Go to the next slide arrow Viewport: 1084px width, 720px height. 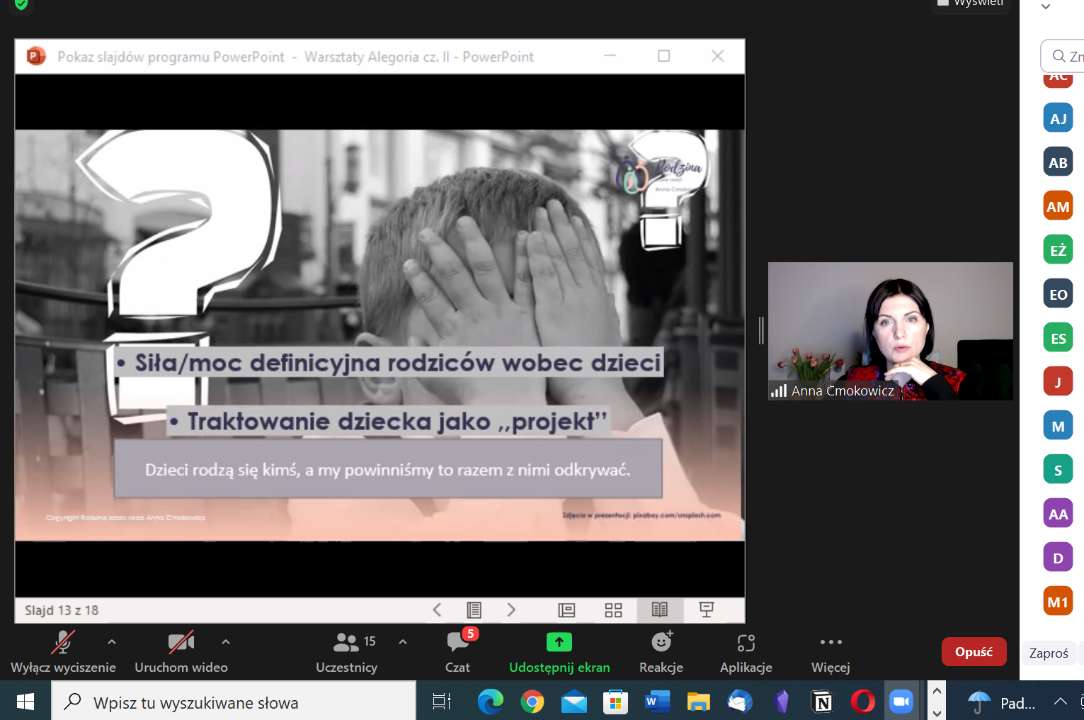tap(511, 610)
